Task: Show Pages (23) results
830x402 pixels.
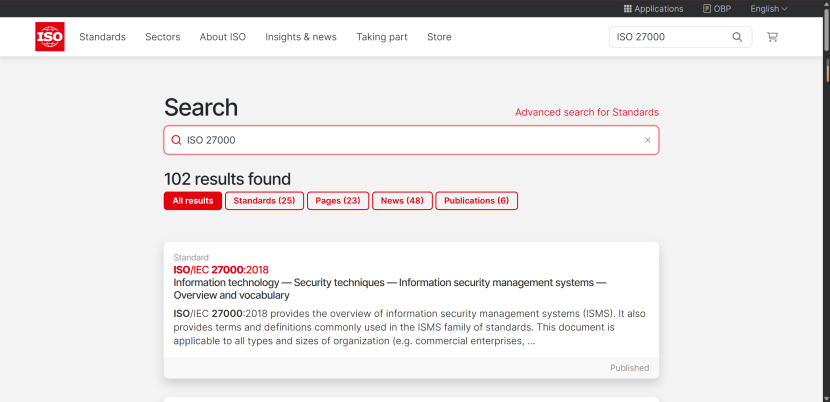Action: pyautogui.click(x=337, y=201)
